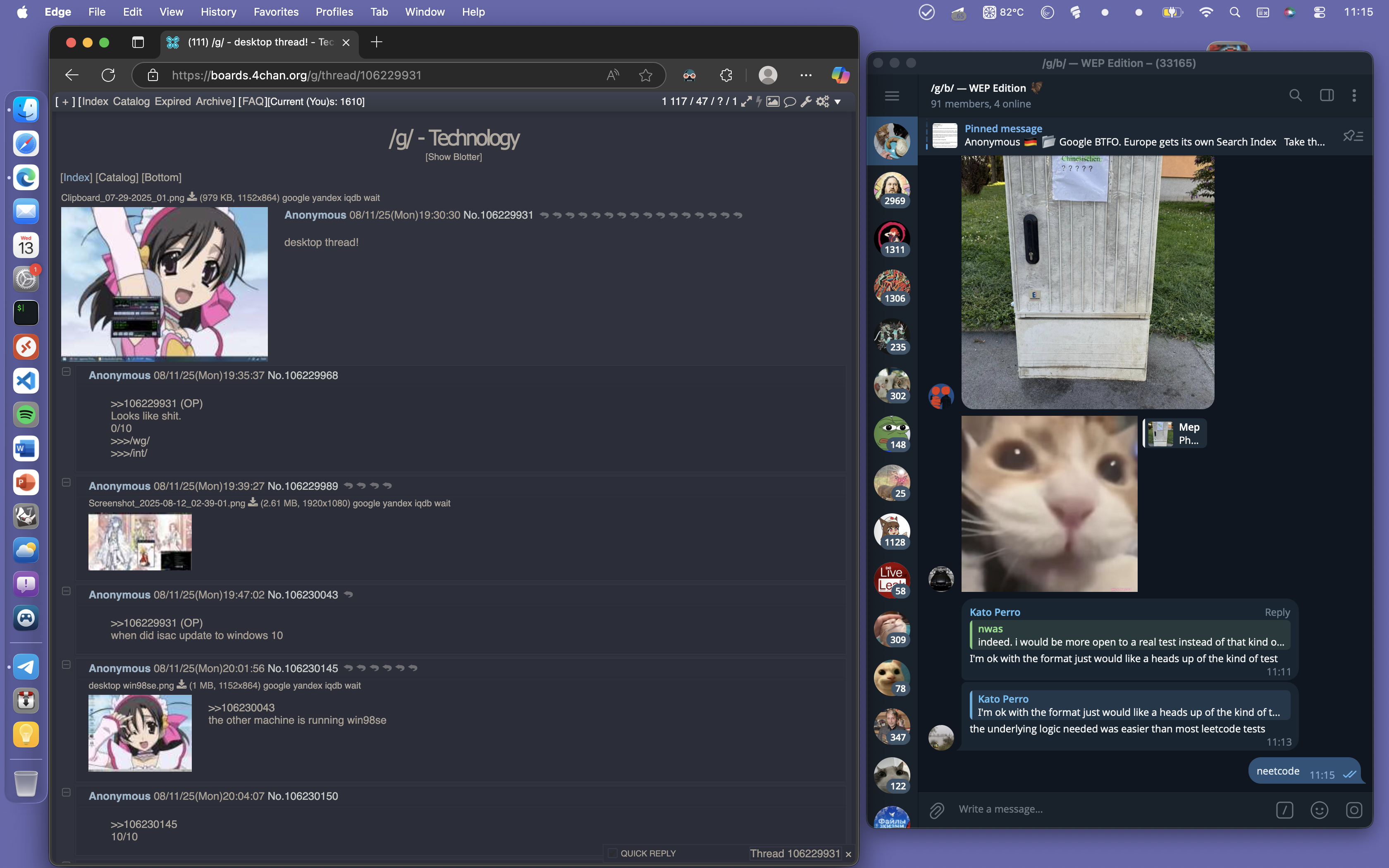
Task: Collapse post No.106230145 via minus box
Action: [67, 665]
